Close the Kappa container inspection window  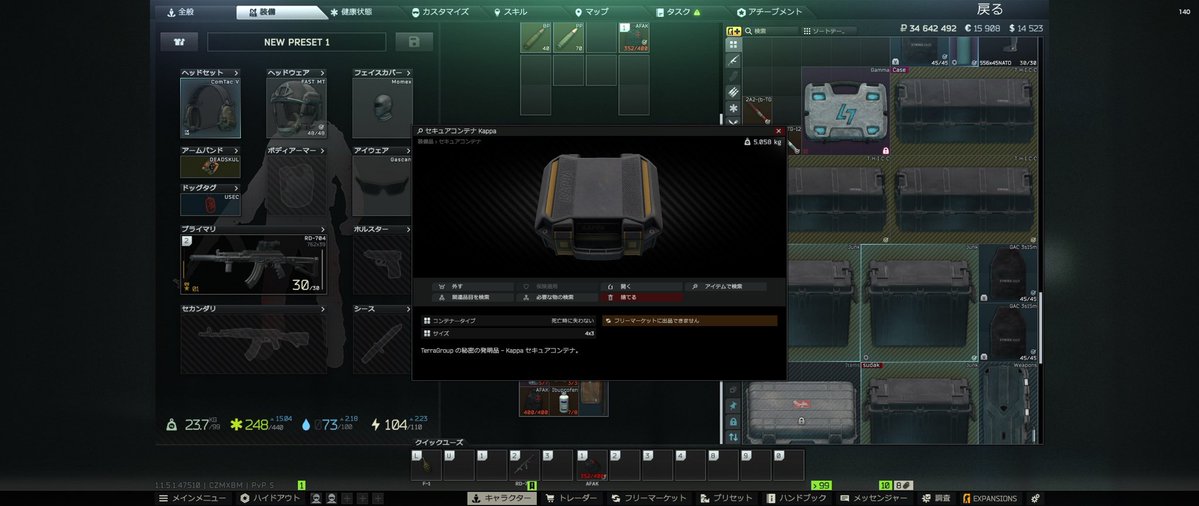pos(778,131)
